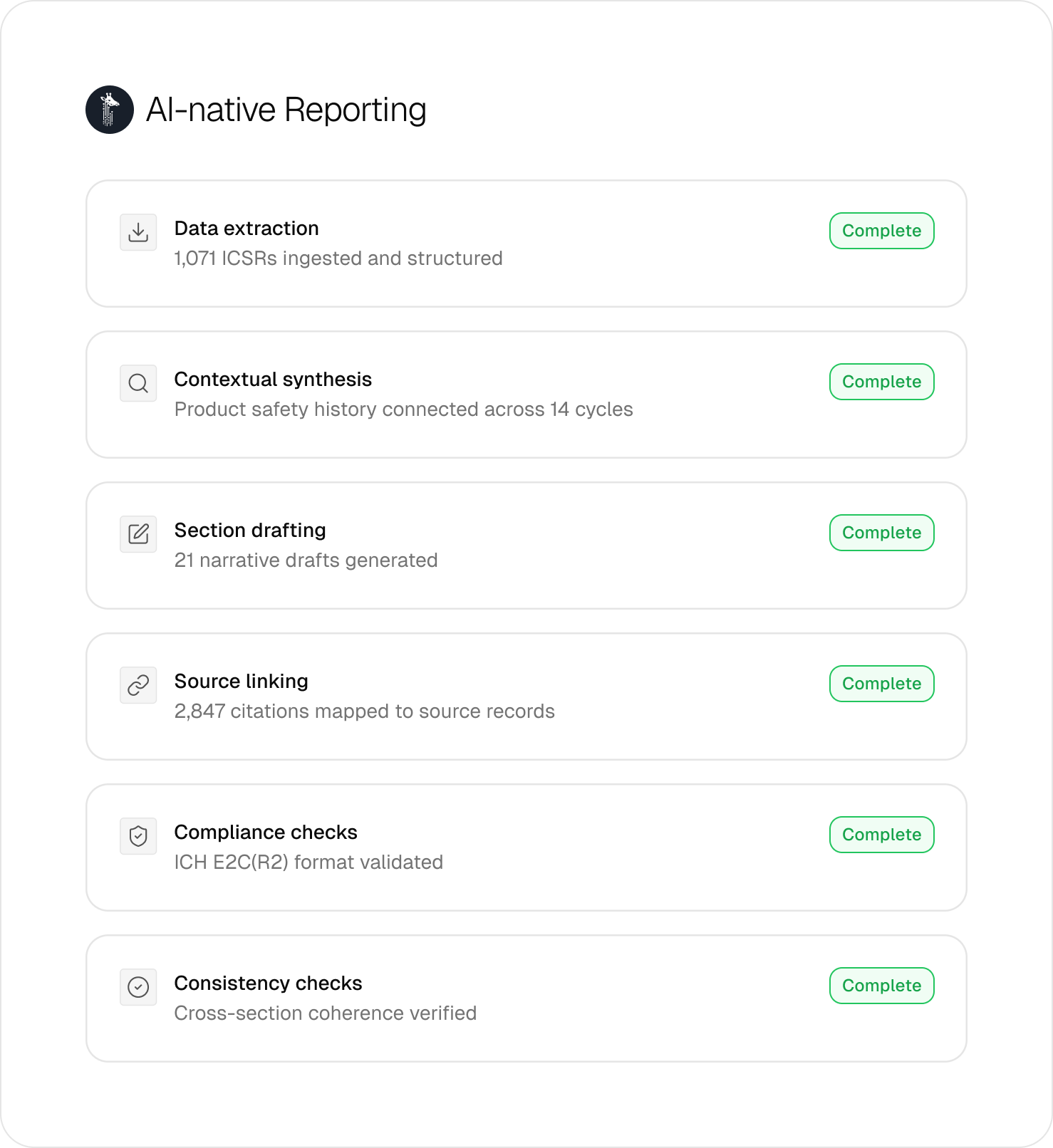The image size is (1053, 1148).
Task: Select the Source linking title
Action: [x=242, y=682]
